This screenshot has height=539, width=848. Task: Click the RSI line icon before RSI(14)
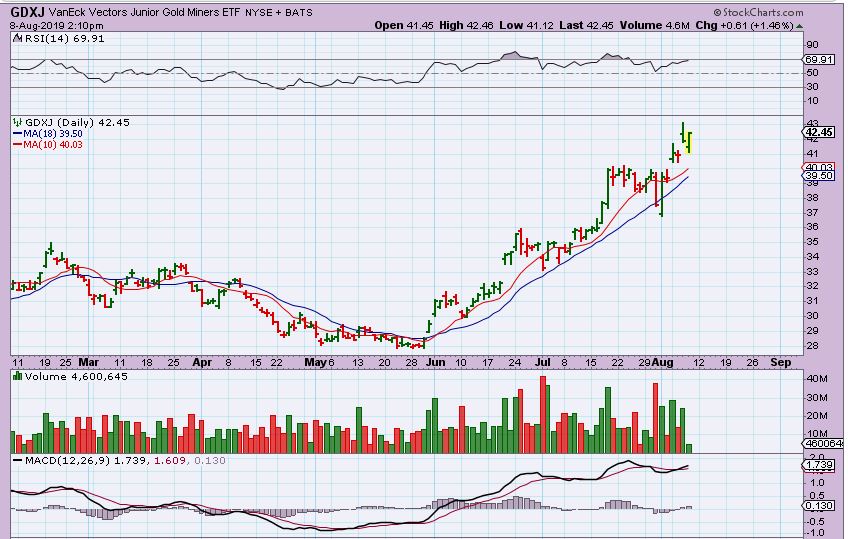tap(17, 38)
